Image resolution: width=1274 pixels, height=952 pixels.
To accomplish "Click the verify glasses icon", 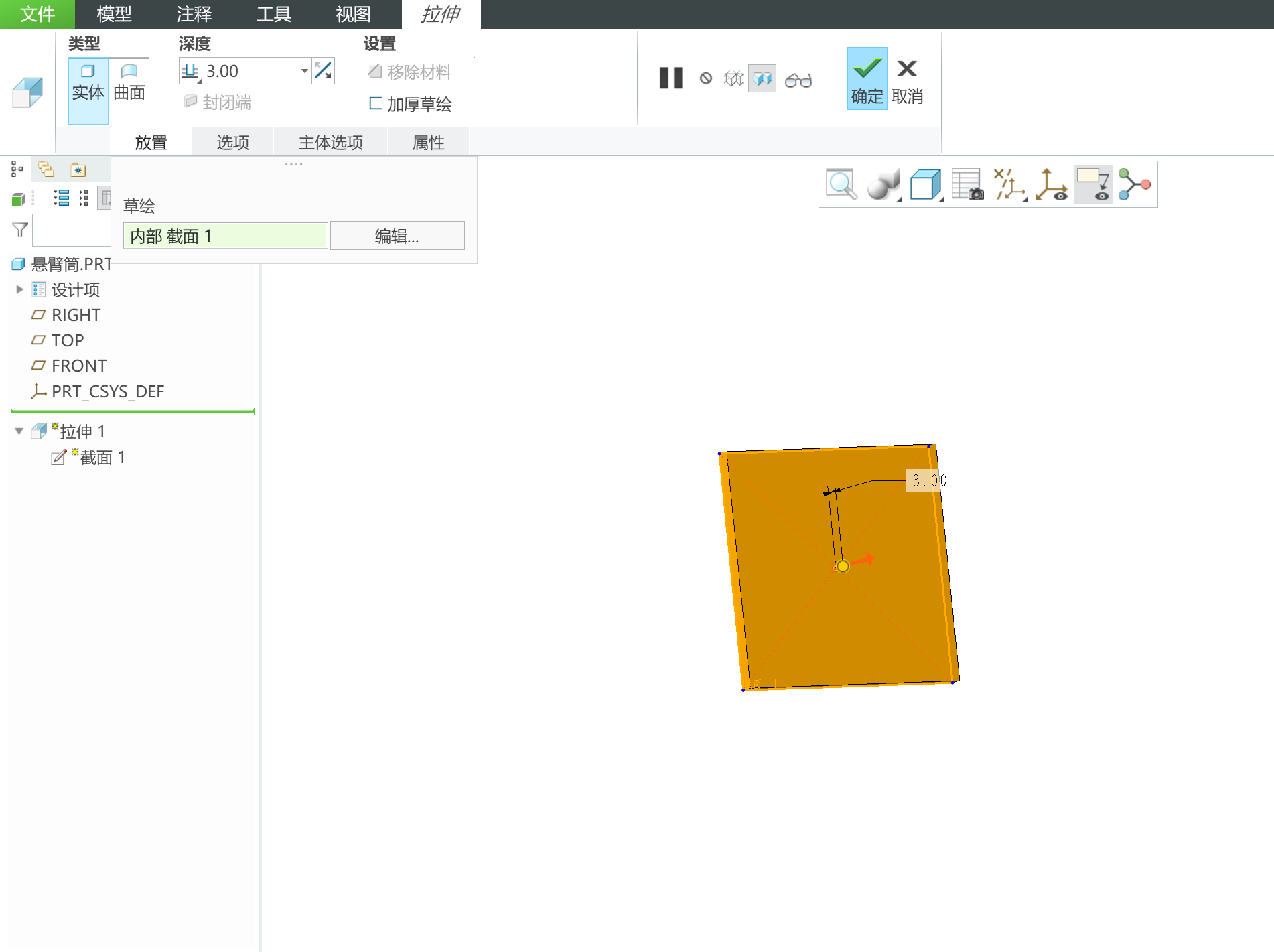I will [x=798, y=80].
